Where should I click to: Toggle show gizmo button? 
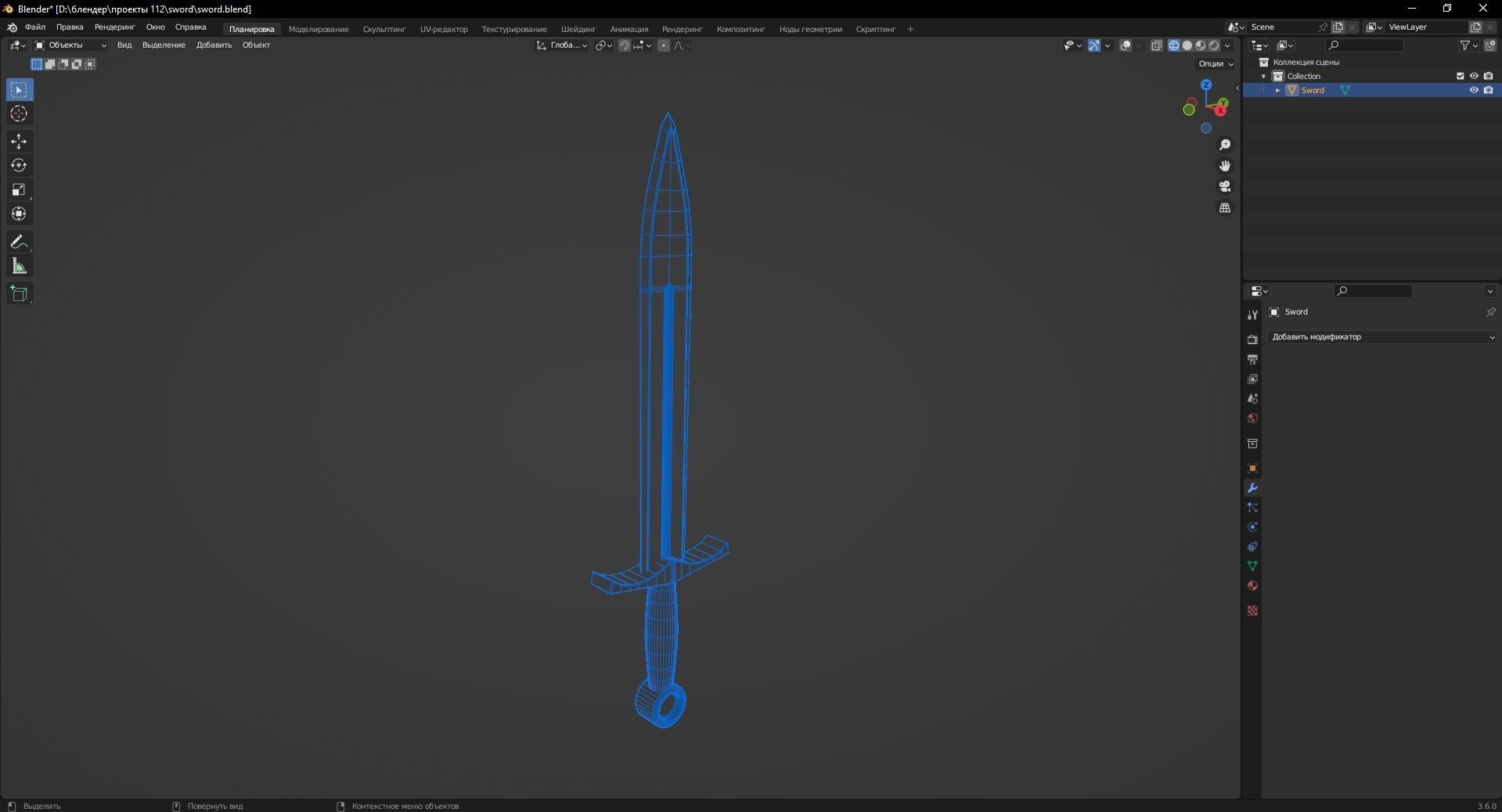(1094, 45)
